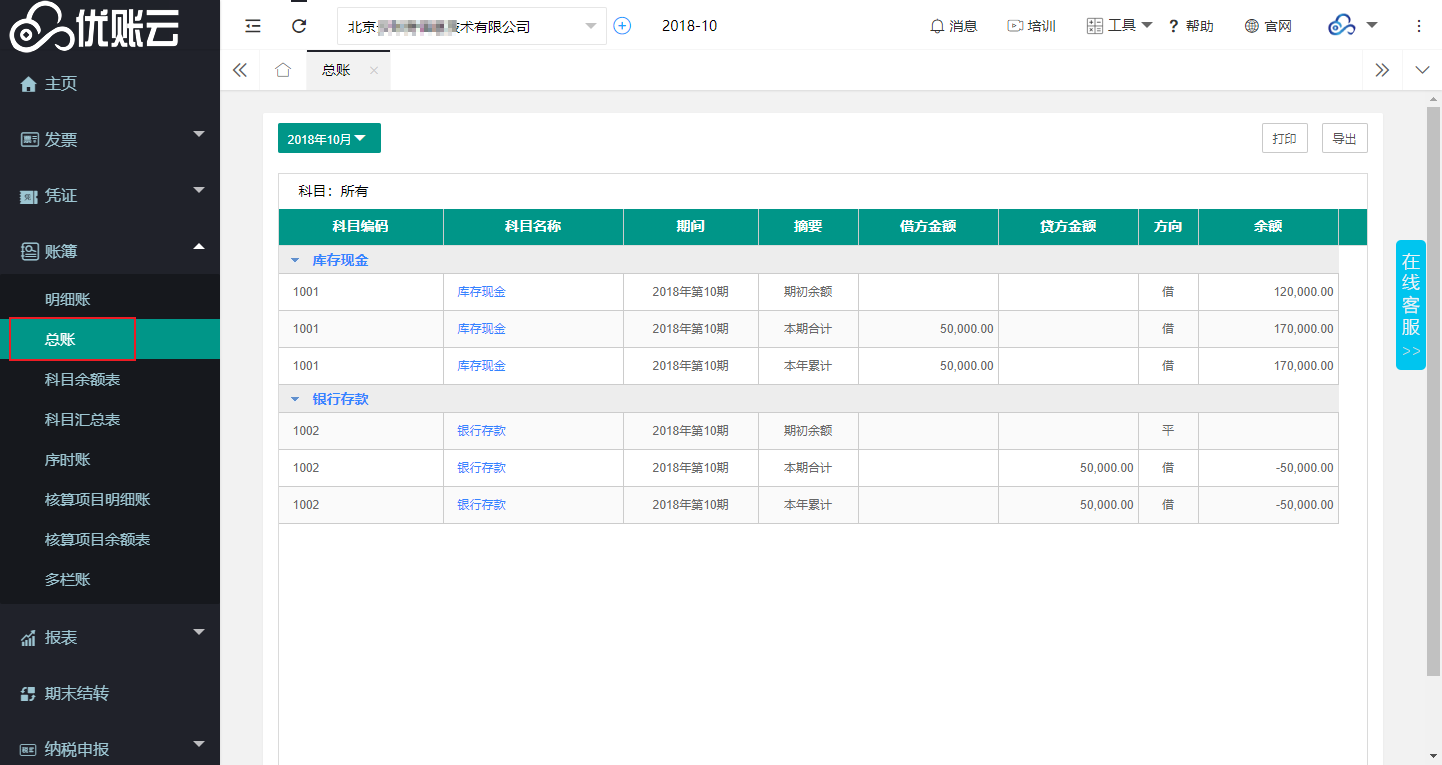Screen dimensions: 1442x765
Task: Click the 2018-10 period text in top bar
Action: [689, 26]
